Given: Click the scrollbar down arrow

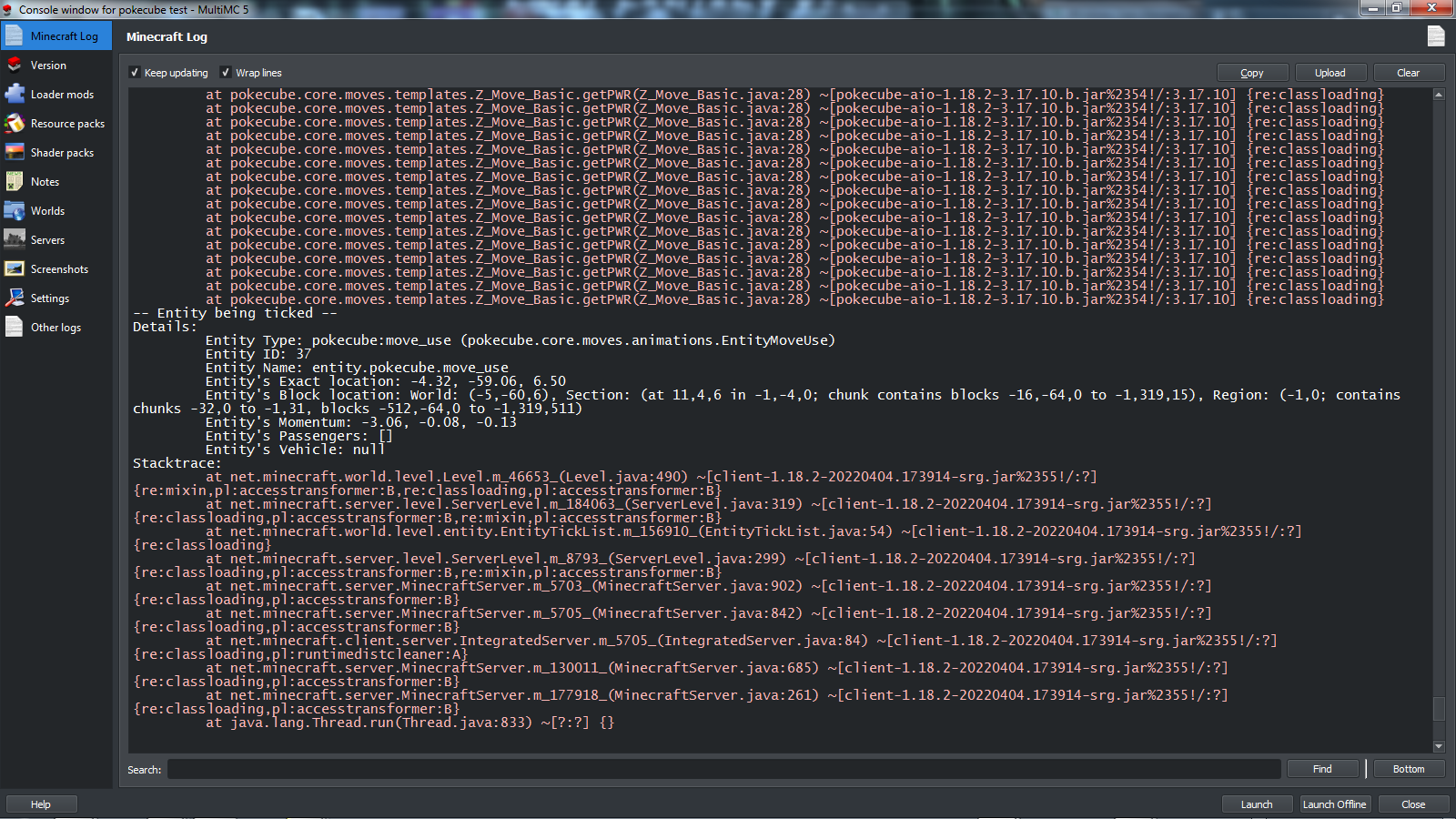Looking at the screenshot, I should (x=1439, y=747).
